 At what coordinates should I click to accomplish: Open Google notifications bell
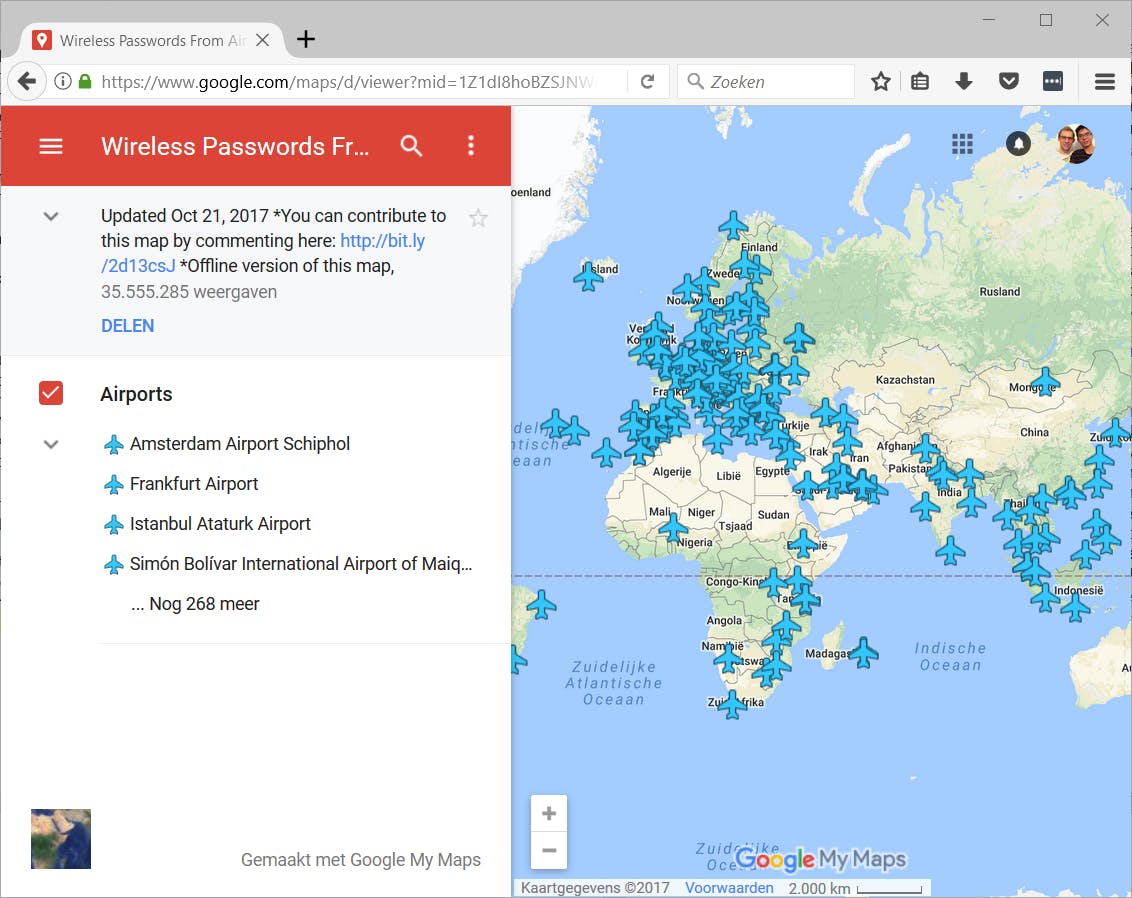tap(1019, 144)
